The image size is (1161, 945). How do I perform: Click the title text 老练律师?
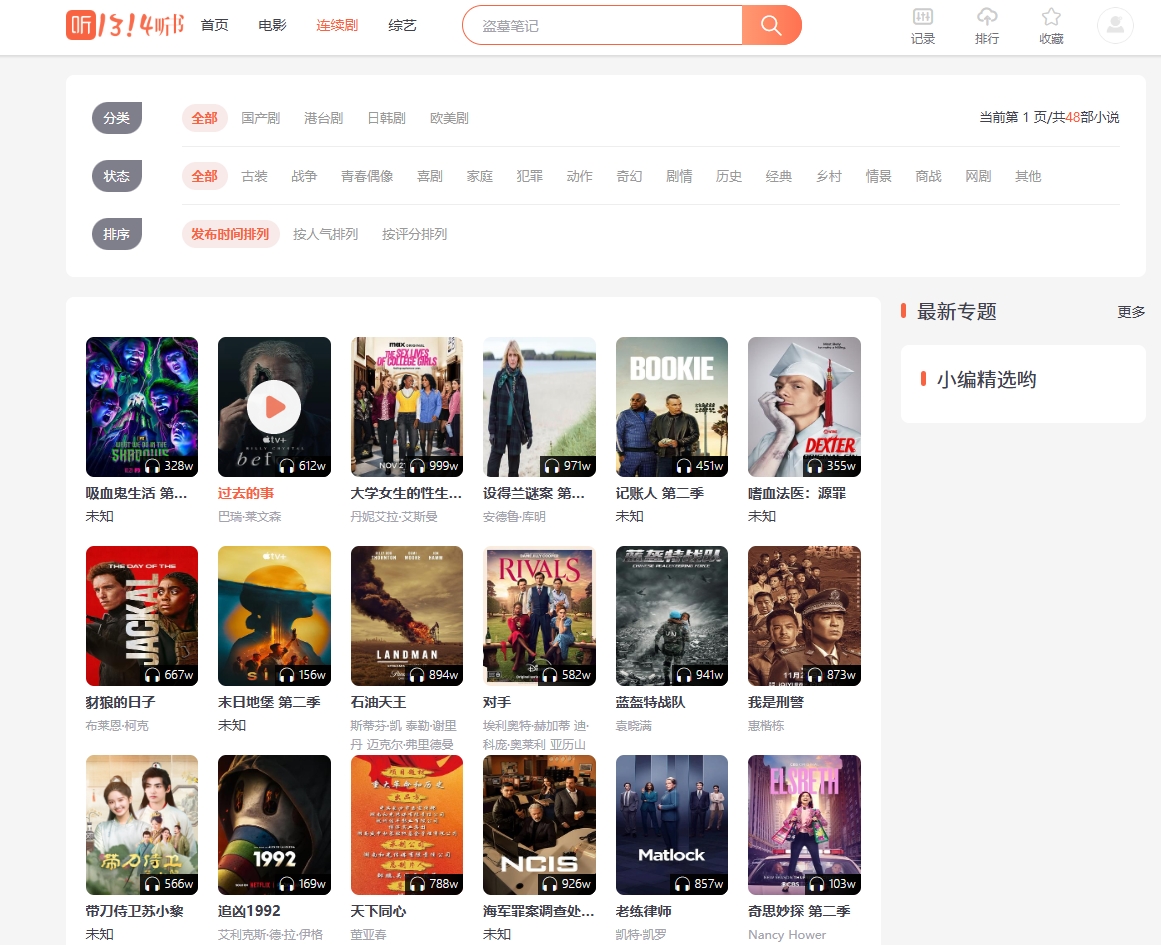(x=643, y=911)
